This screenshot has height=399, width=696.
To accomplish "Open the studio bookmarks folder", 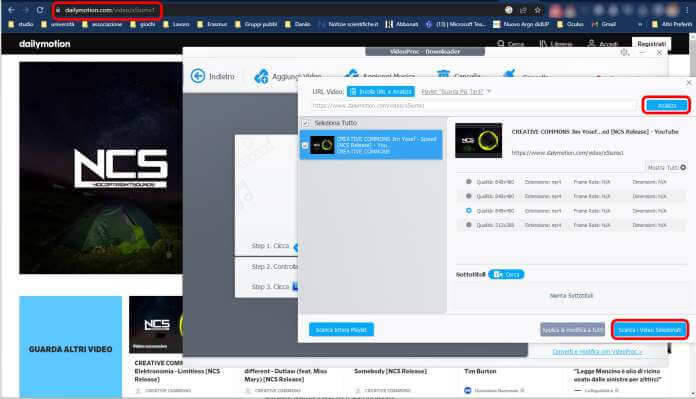I will tap(21, 24).
